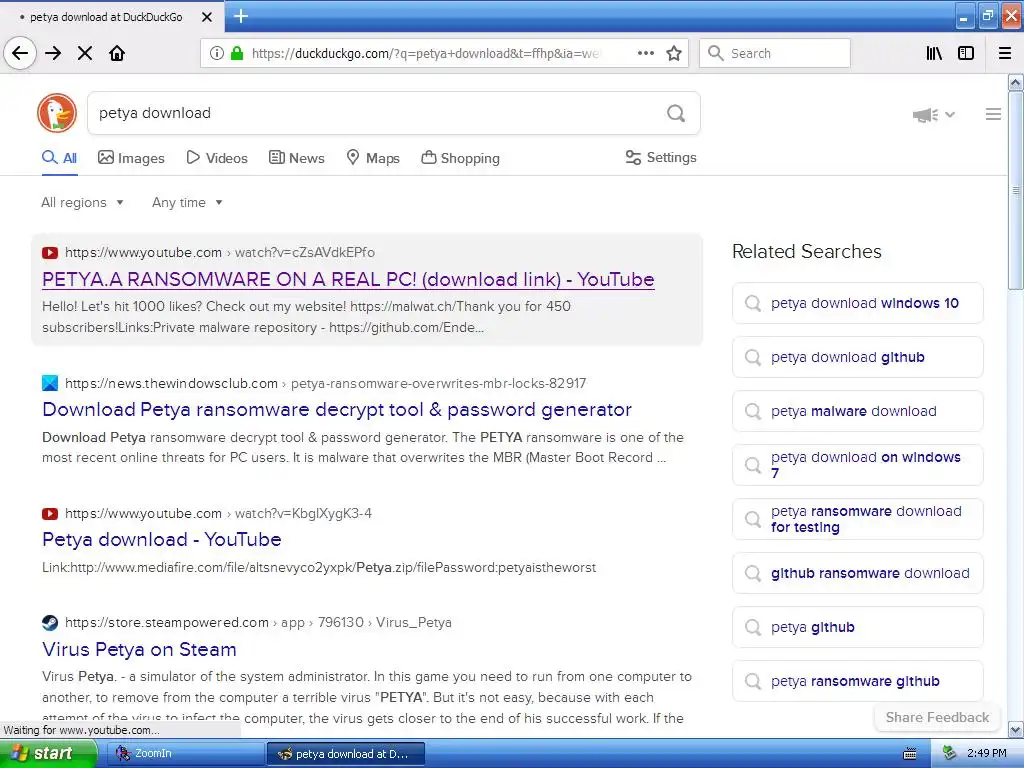The width and height of the screenshot is (1024, 768).
Task: Click the DuckDuckGo duck logo
Action: tap(57, 113)
